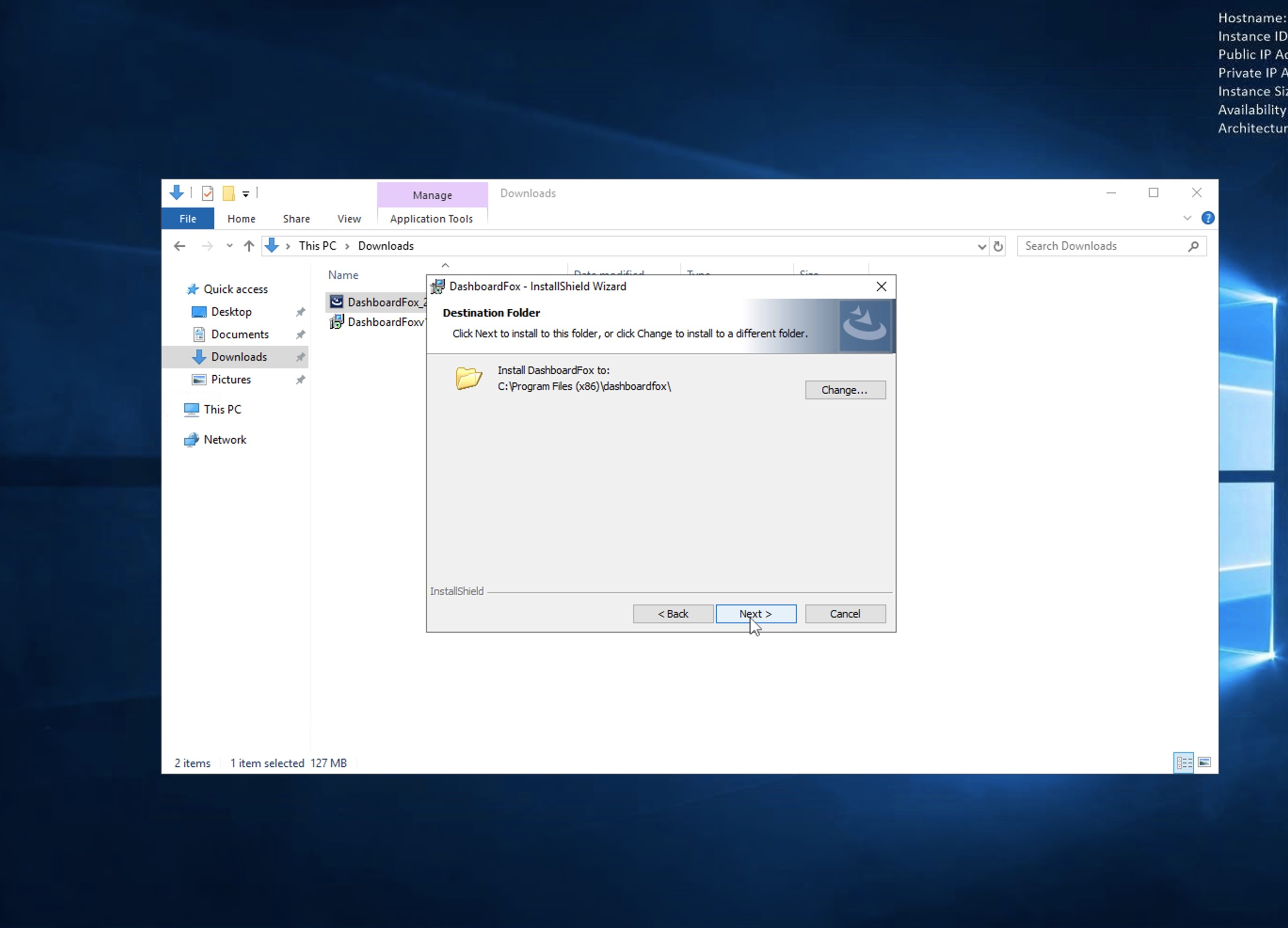Select Quick access in navigation pane

click(235, 289)
